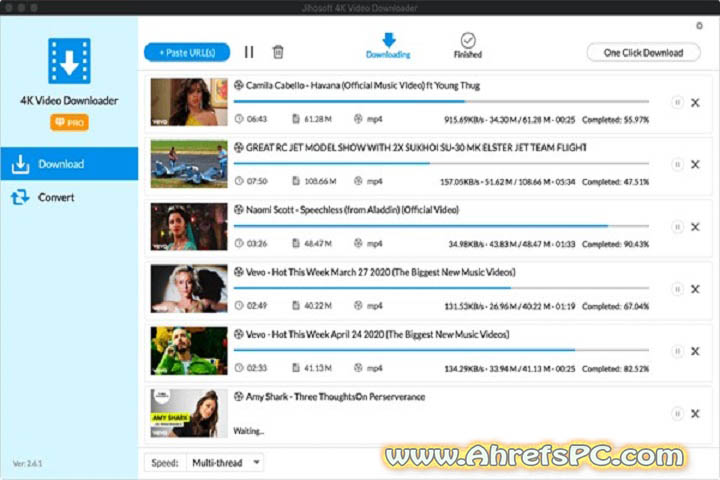This screenshot has width=720, height=480.
Task: Click the Naomi Scott Speechless progress bar
Action: pos(441,226)
